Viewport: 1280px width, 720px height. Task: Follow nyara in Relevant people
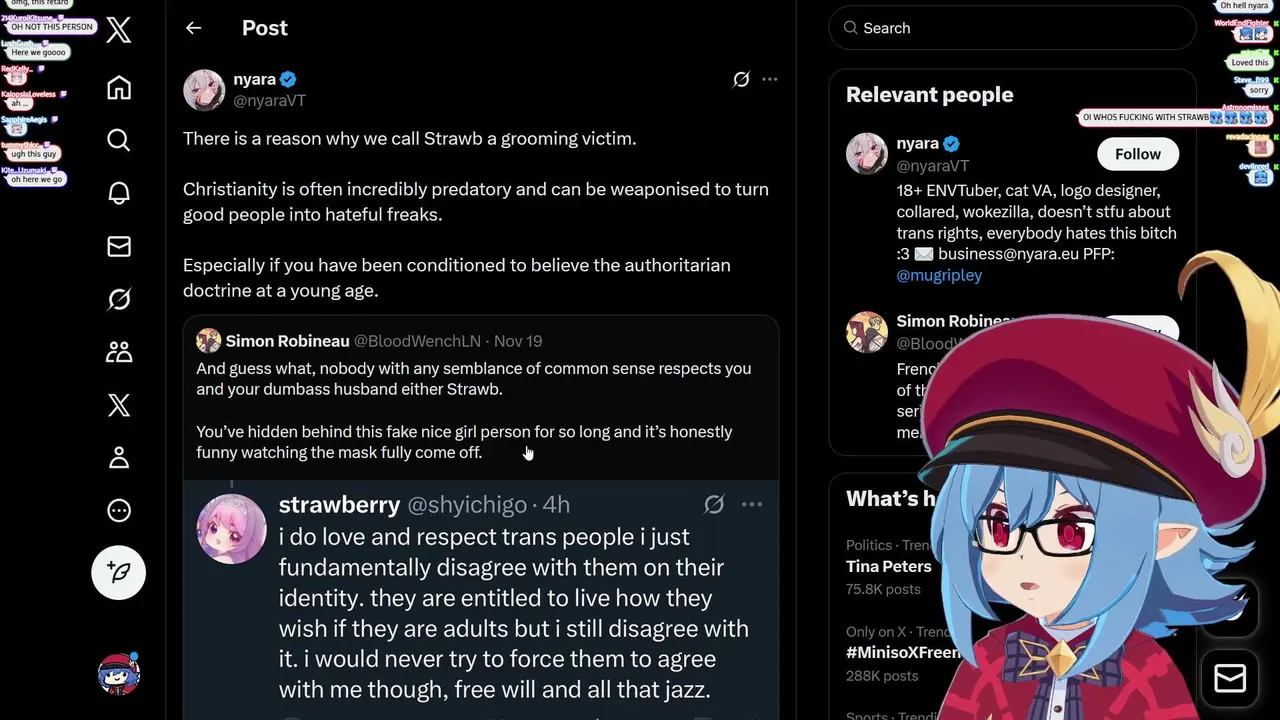(1137, 154)
